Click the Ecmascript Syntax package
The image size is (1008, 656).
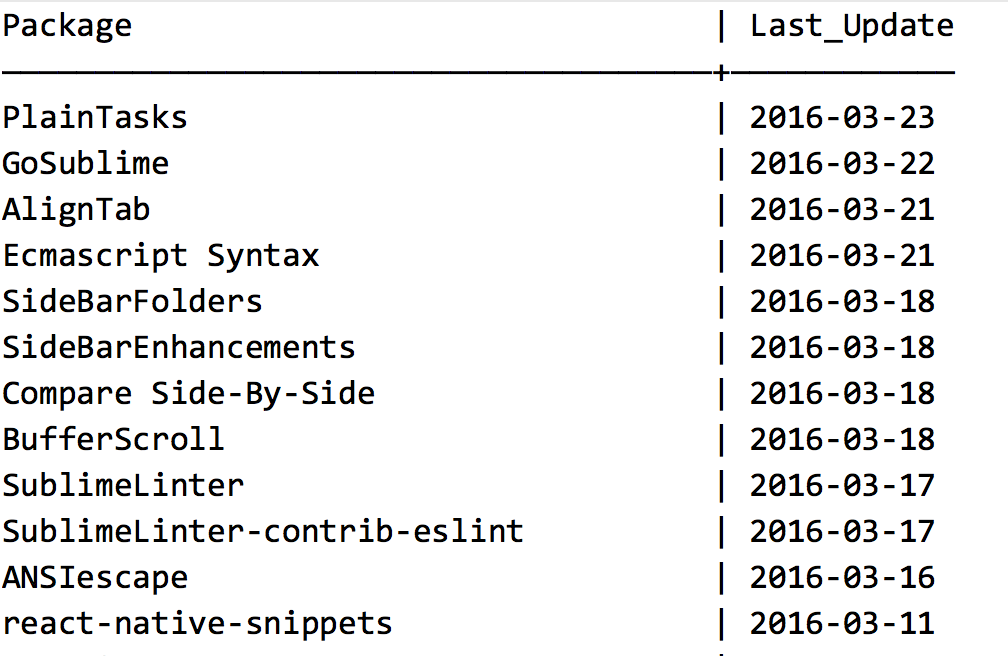pyautogui.click(x=160, y=256)
